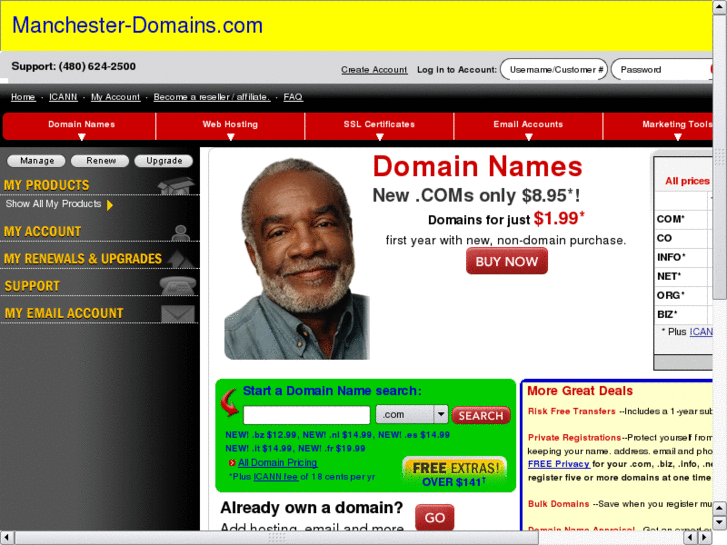Open SUPPORT sidebar section
The width and height of the screenshot is (727, 545).
[x=32, y=286]
